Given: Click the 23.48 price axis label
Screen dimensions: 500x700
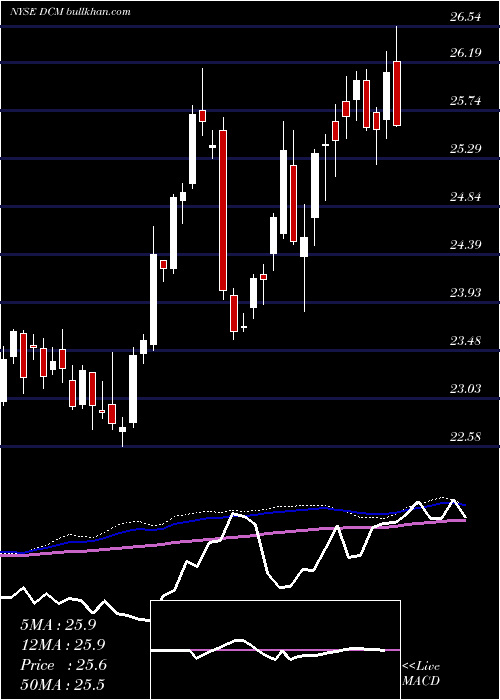Looking at the screenshot, I should click(x=466, y=341).
